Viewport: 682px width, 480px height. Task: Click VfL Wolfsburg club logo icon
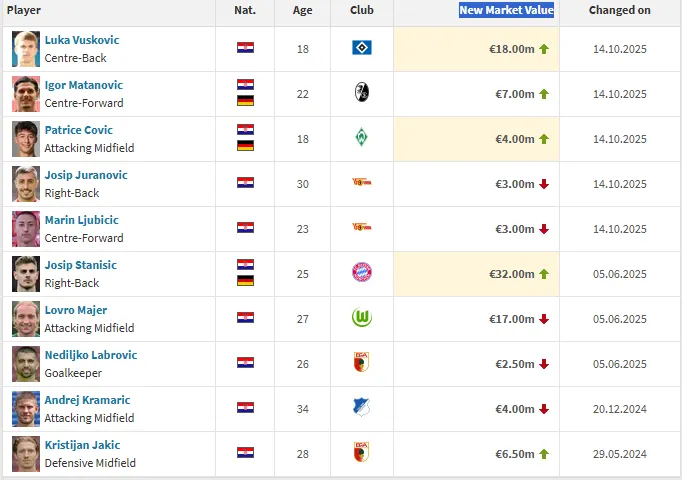362,318
